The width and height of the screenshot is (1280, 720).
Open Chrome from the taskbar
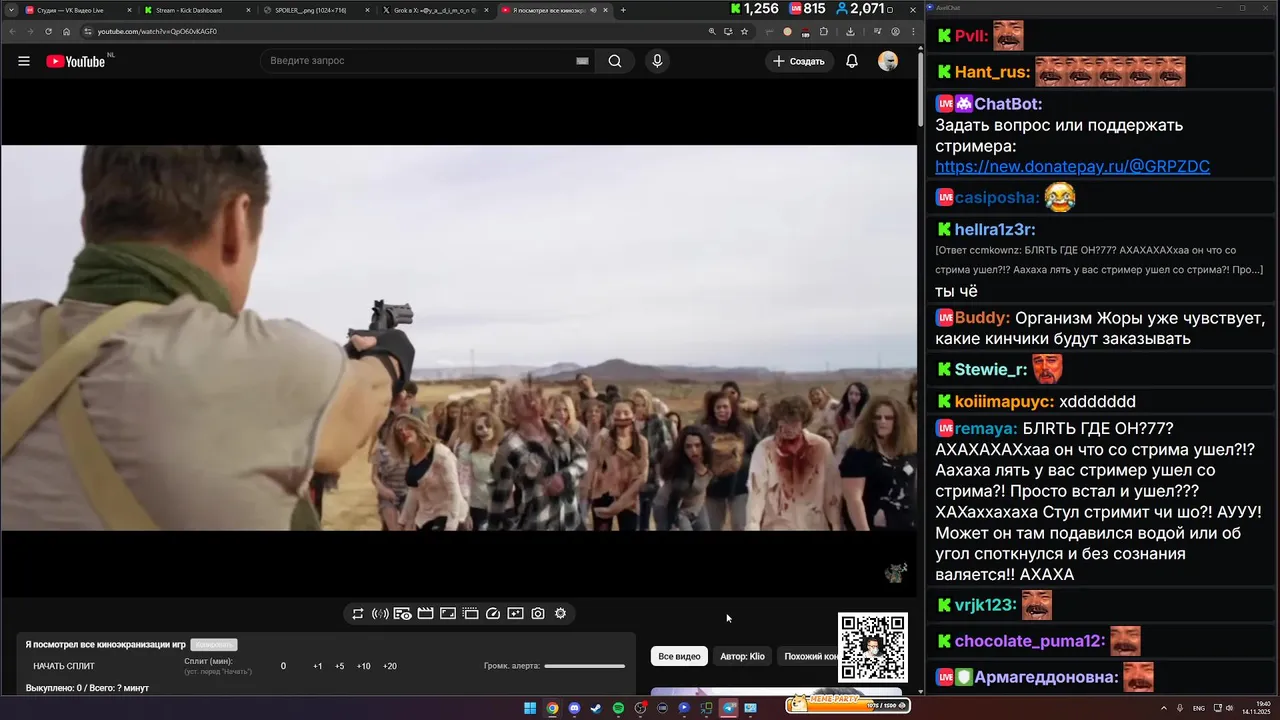552,708
